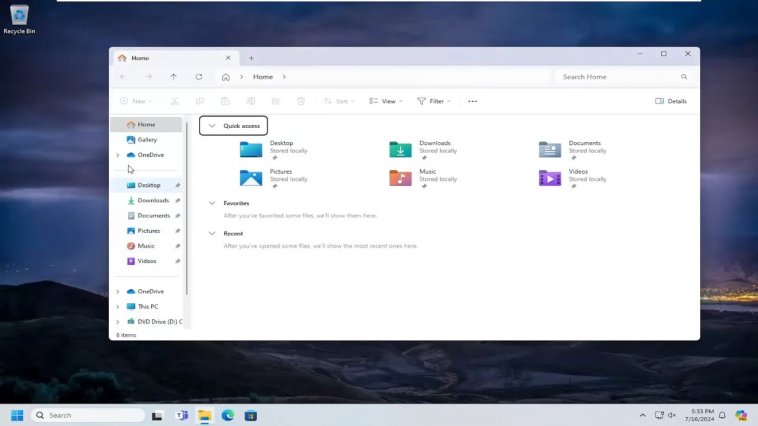Open the Videos folder in Quick access

[550, 178]
